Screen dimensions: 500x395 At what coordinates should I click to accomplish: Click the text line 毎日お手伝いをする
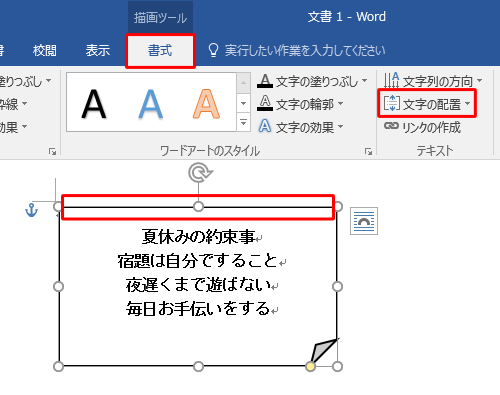click(x=198, y=308)
